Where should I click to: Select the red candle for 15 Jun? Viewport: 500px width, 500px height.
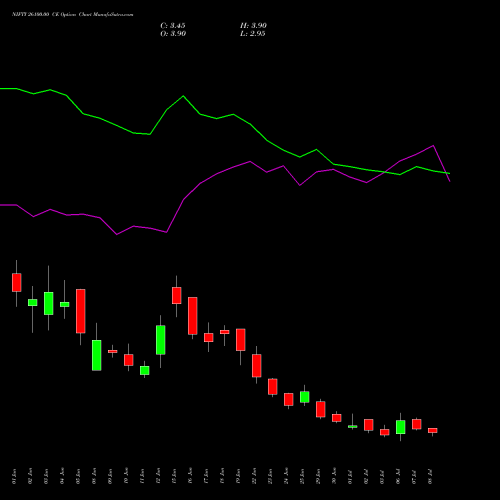click(177, 295)
